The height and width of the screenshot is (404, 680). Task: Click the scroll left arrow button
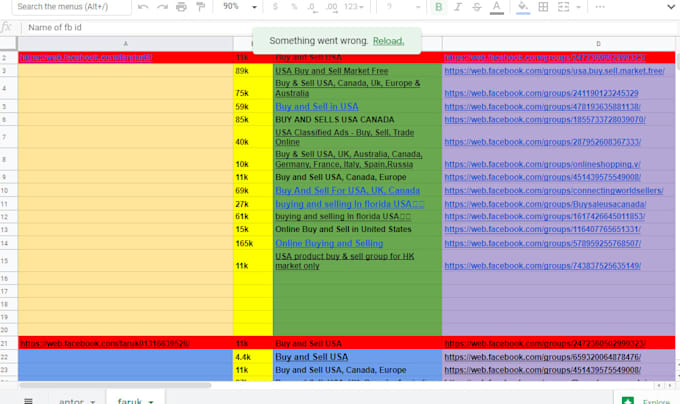(659, 385)
